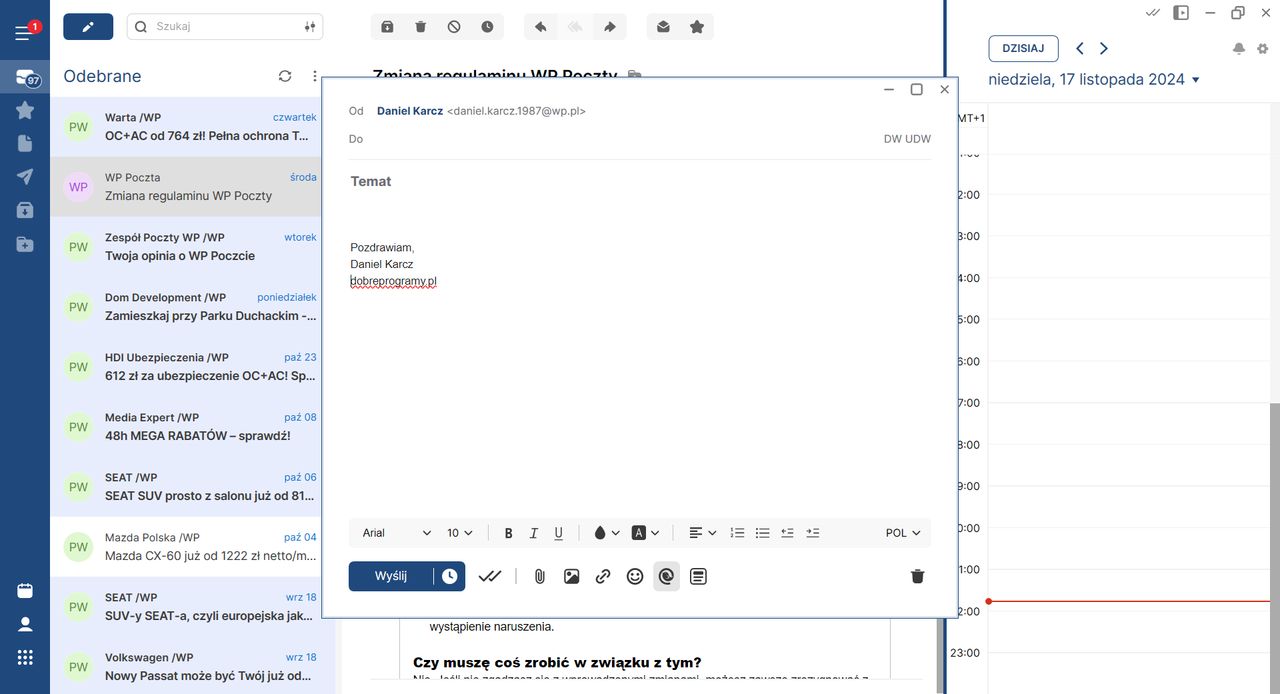Open the text highlight color dropdown
1280x694 pixels.
(646, 533)
